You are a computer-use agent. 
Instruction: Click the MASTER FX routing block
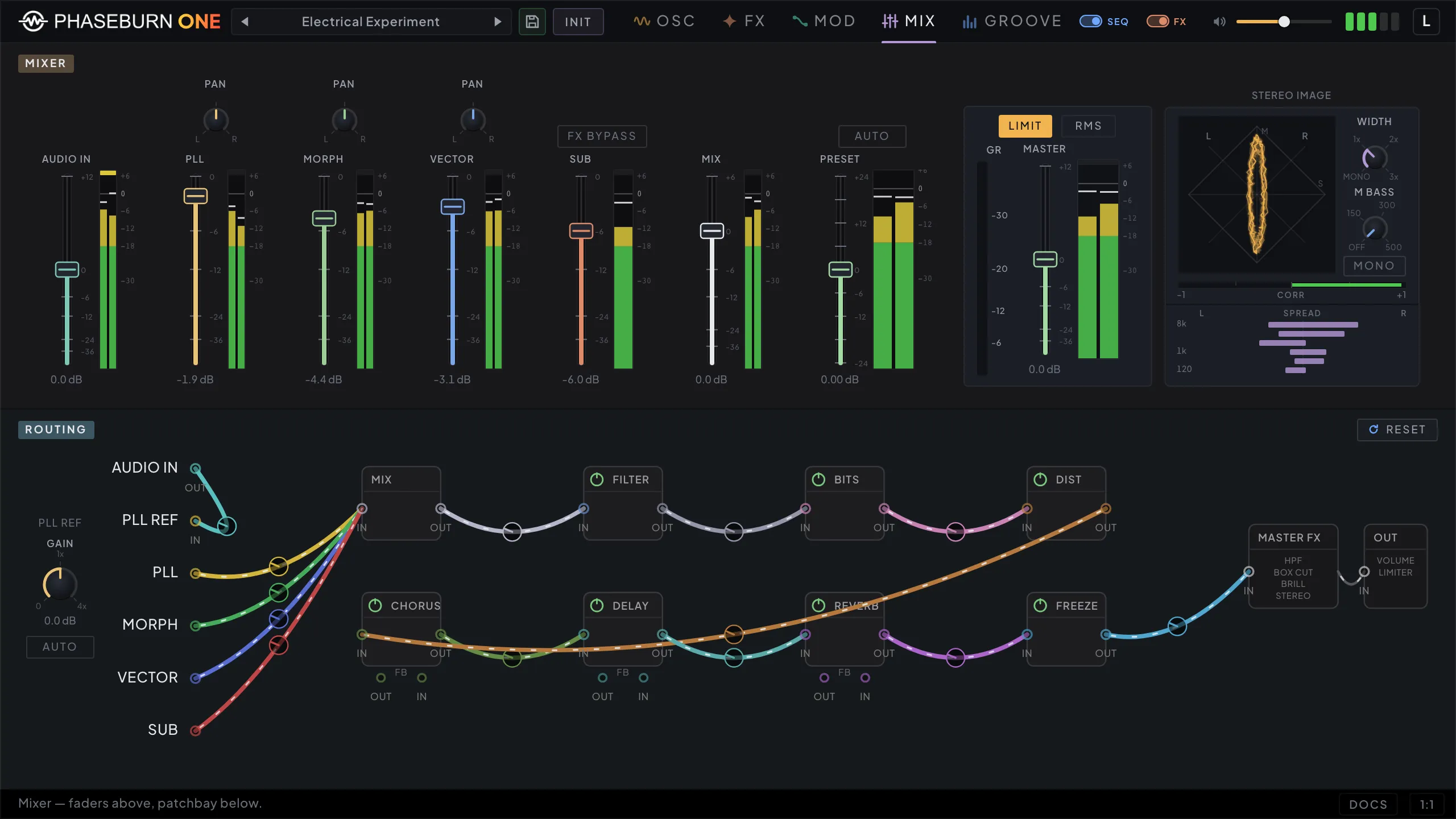[x=1293, y=566]
